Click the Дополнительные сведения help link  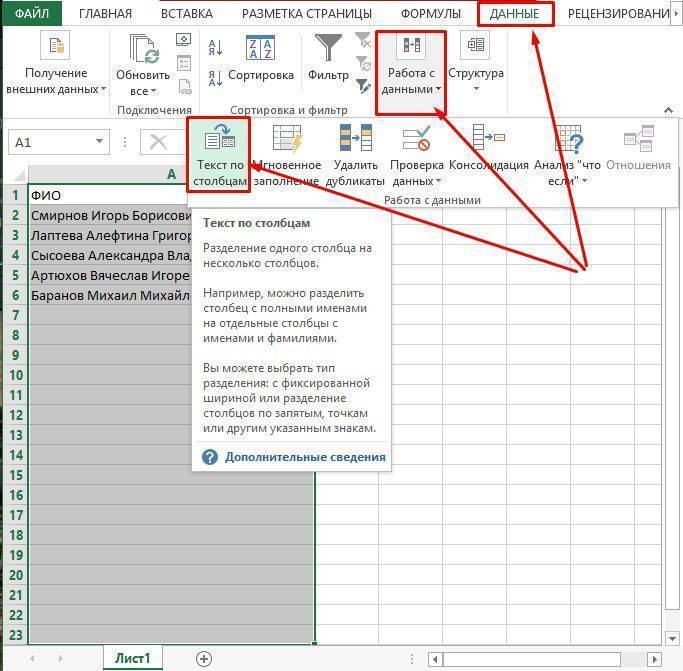(304, 457)
